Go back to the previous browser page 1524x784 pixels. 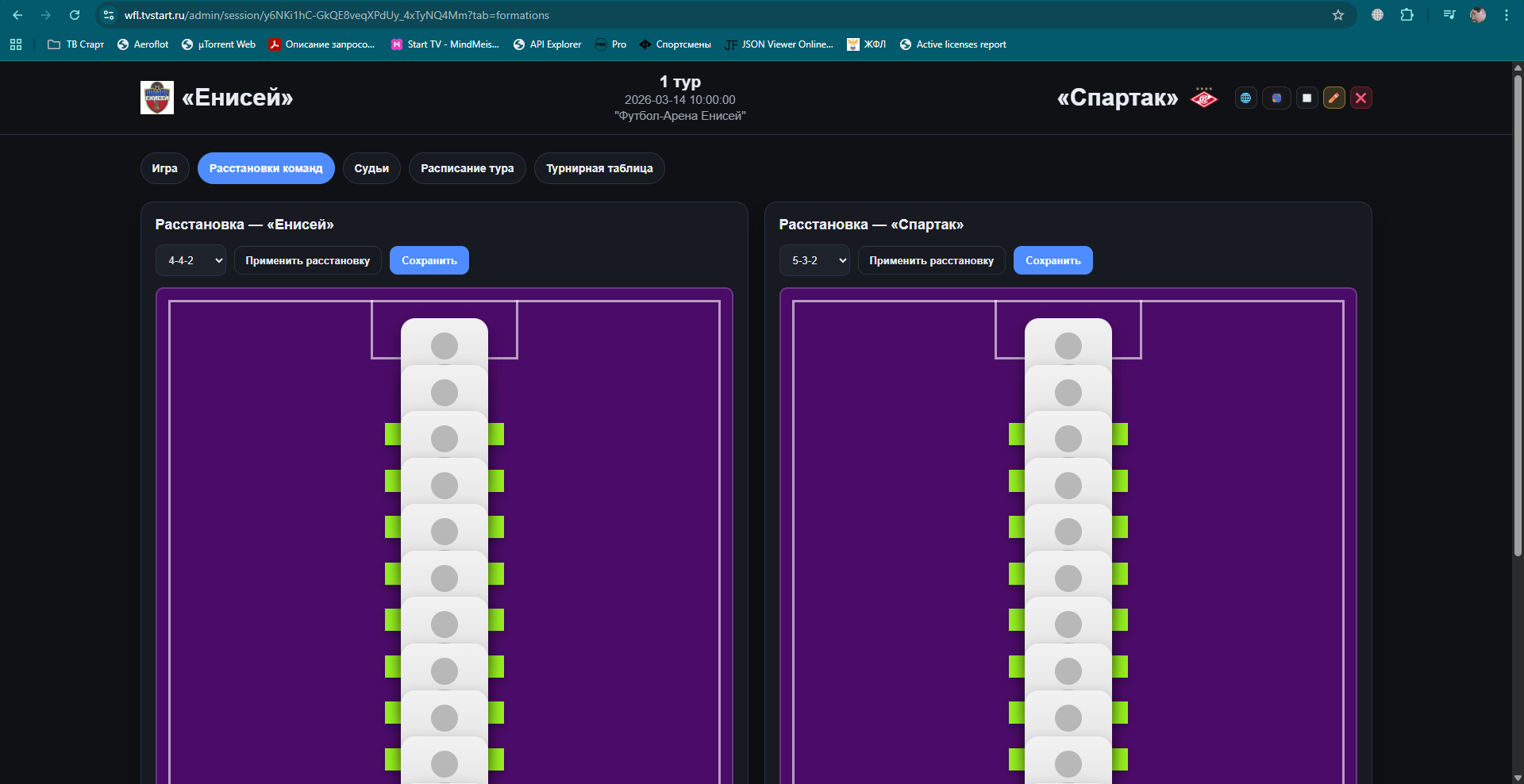17,15
